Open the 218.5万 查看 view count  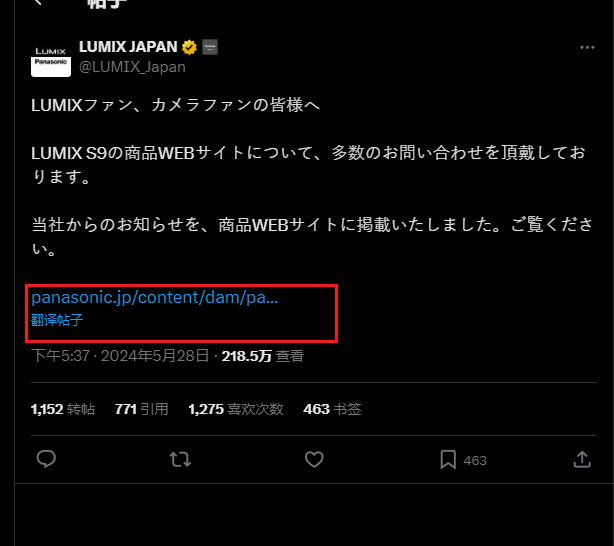tap(263, 356)
